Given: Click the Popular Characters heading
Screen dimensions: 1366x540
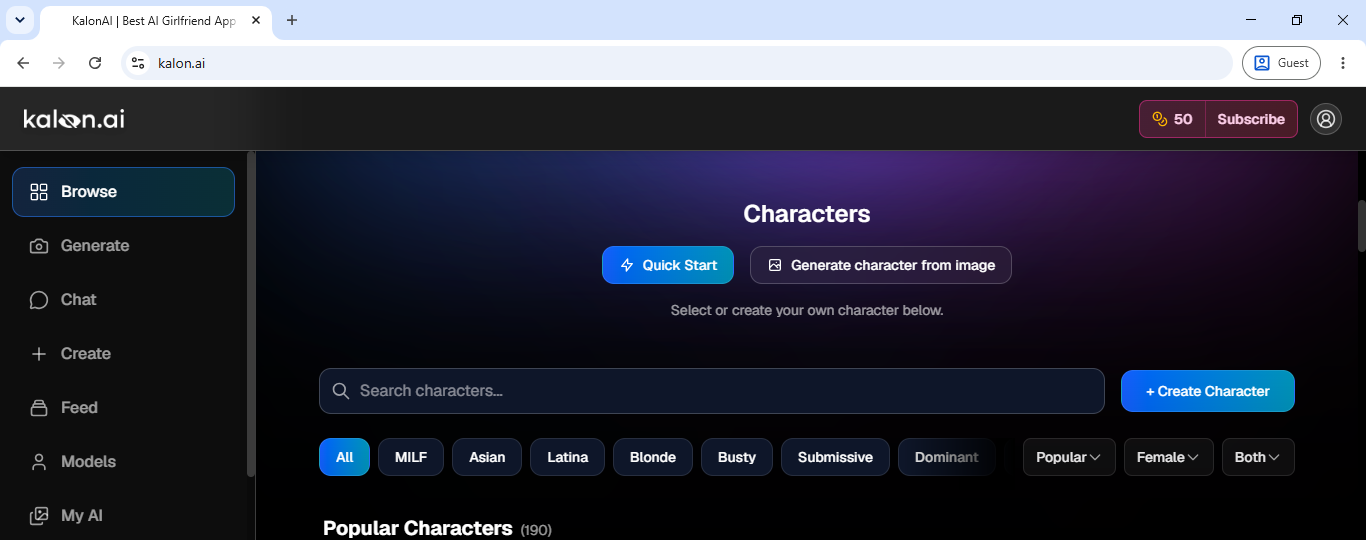Looking at the screenshot, I should click(x=417, y=528).
